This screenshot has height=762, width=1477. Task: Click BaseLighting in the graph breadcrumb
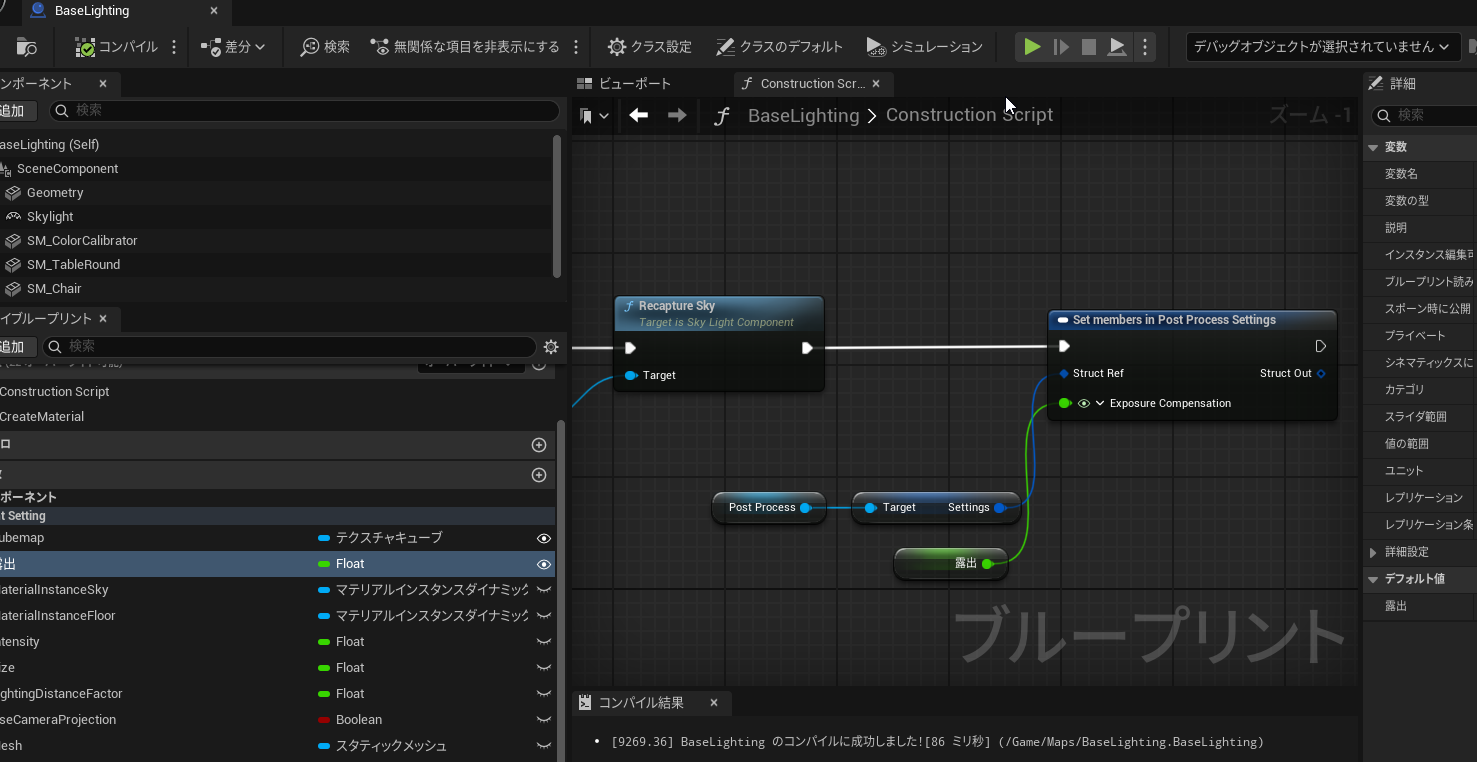tap(803, 115)
